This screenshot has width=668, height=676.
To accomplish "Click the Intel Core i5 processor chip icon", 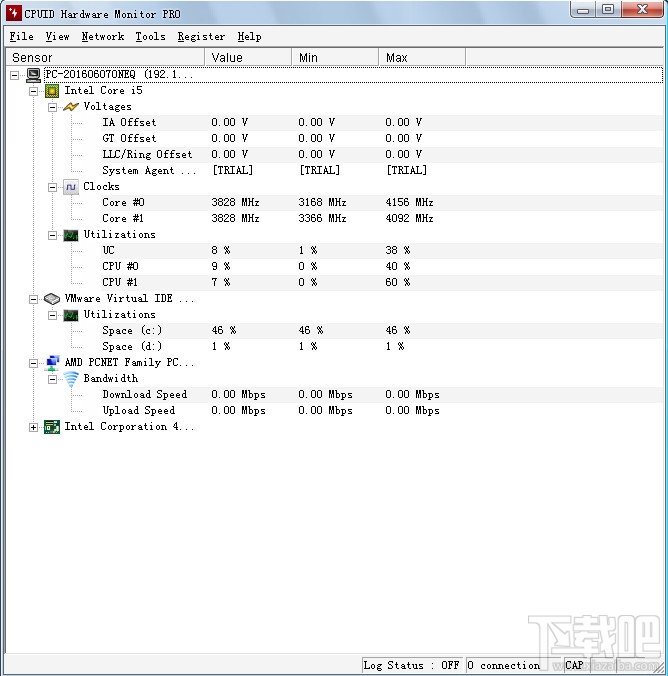I will 52,91.
